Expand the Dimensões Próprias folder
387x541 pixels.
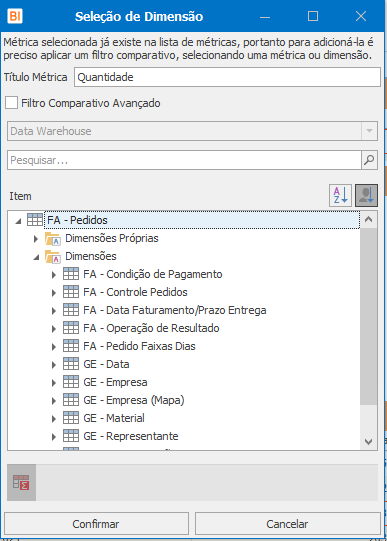(36, 238)
